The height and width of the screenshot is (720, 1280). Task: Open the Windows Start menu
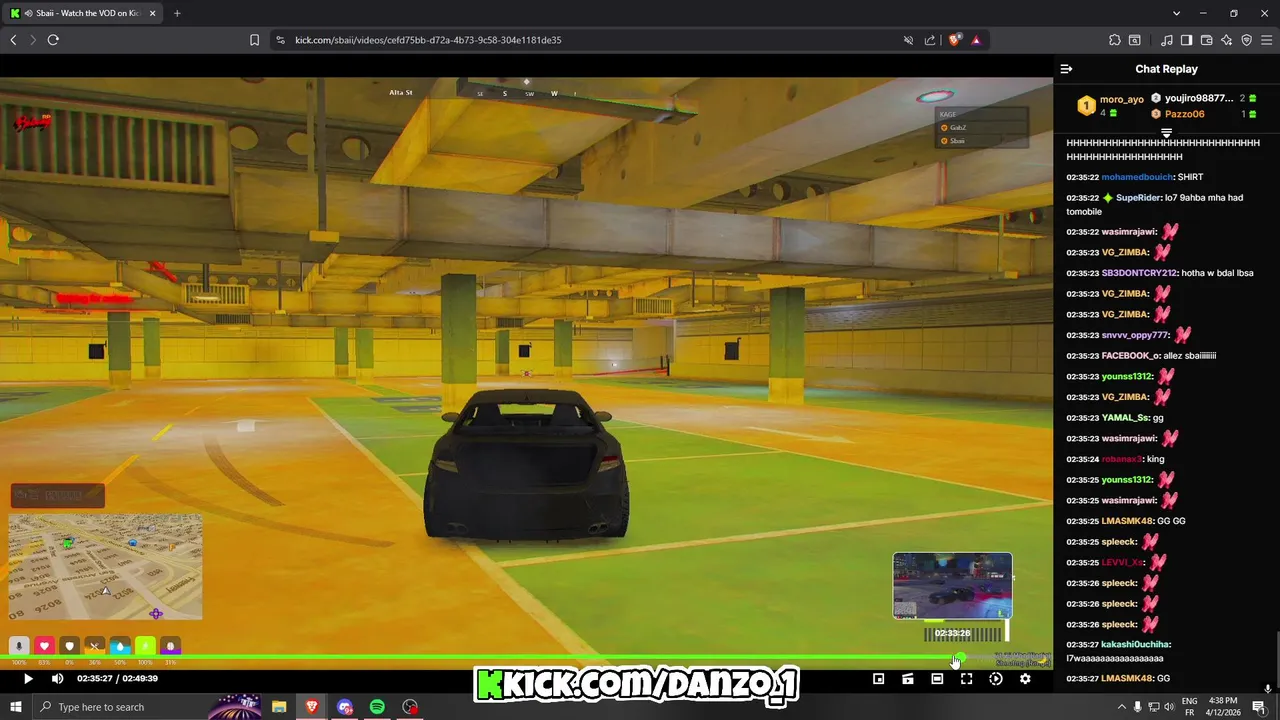15,707
